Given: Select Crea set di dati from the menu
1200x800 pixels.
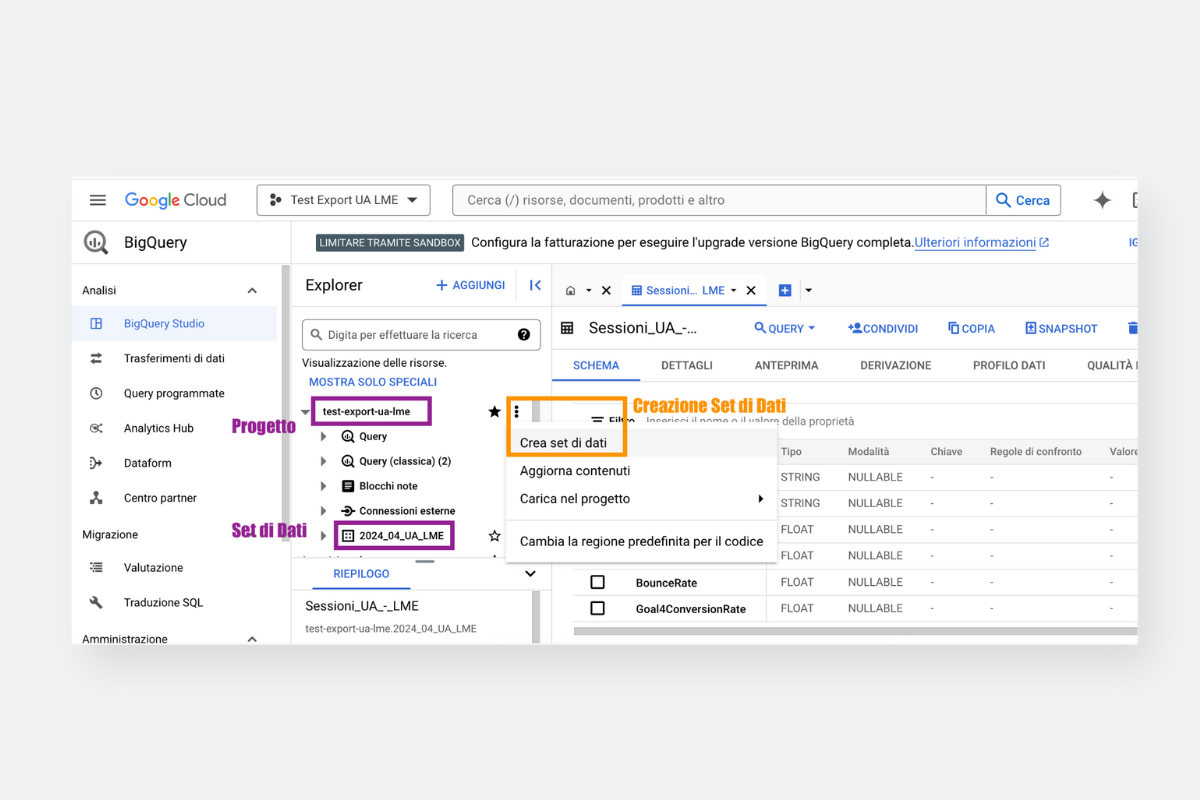Looking at the screenshot, I should pyautogui.click(x=563, y=443).
